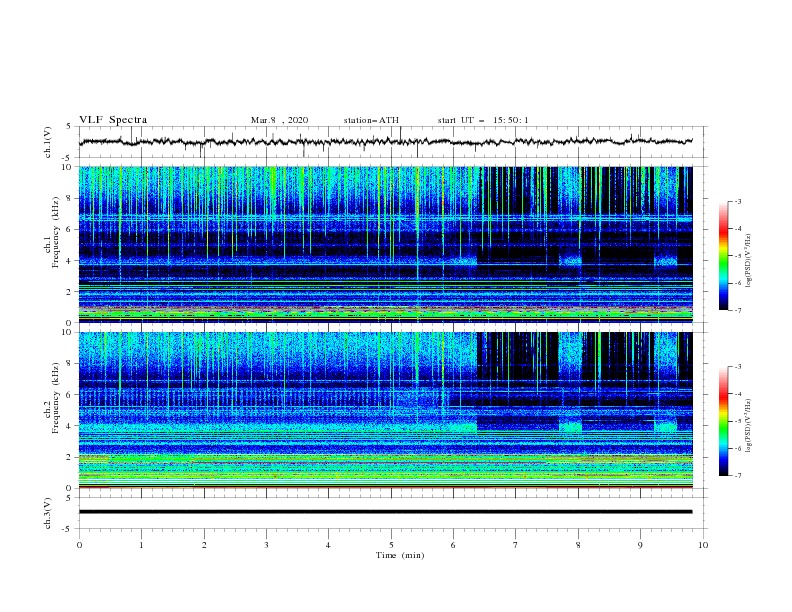Click the "10" kHz tick on ch.2 axis
The height and width of the screenshot is (612, 792).
[x=68, y=332]
